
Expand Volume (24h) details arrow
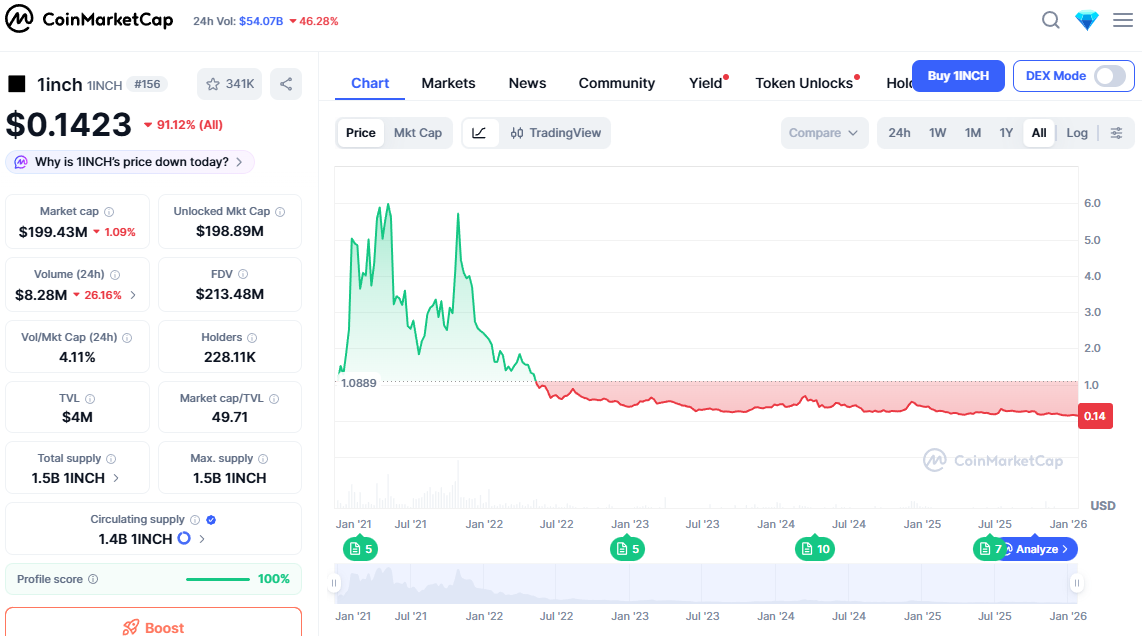(x=133, y=295)
